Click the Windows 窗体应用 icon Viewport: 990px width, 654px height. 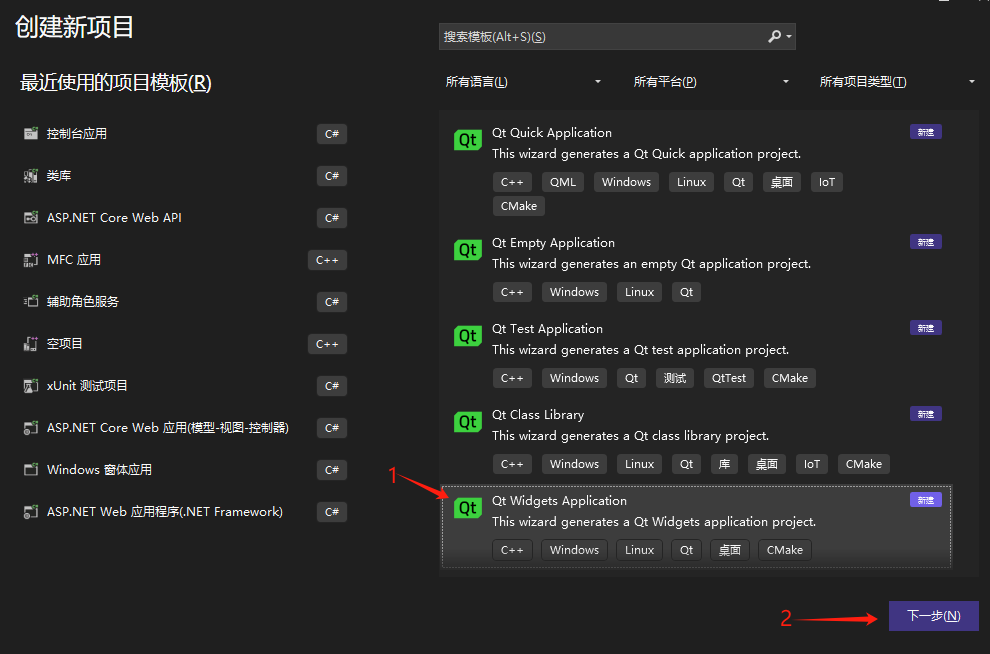[x=30, y=470]
